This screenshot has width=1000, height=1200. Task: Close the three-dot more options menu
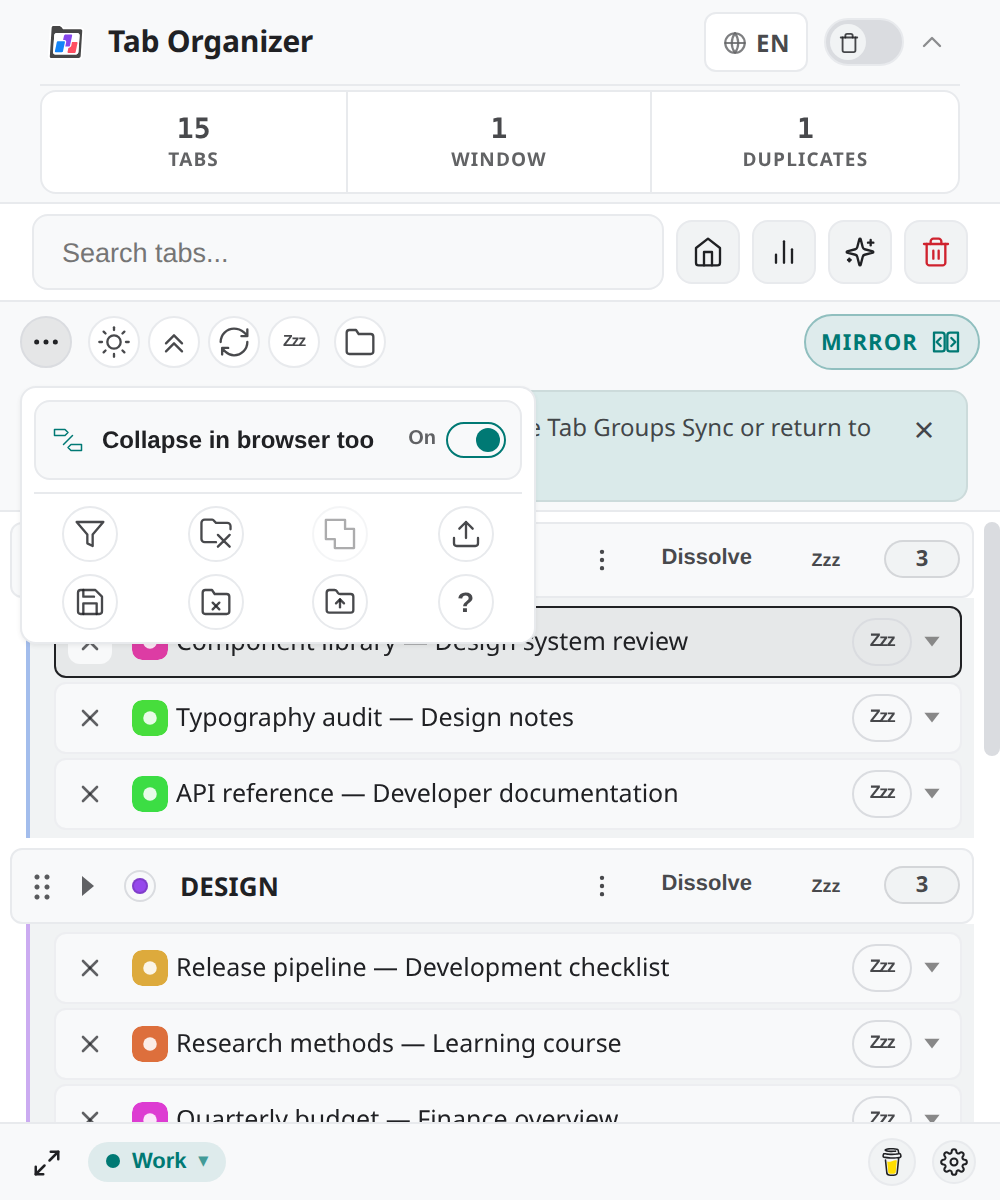(46, 342)
